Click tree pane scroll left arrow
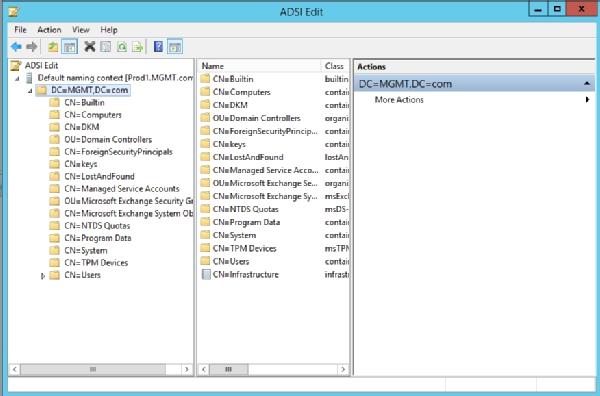Viewport: 600px width, 396px height. (x=15, y=369)
